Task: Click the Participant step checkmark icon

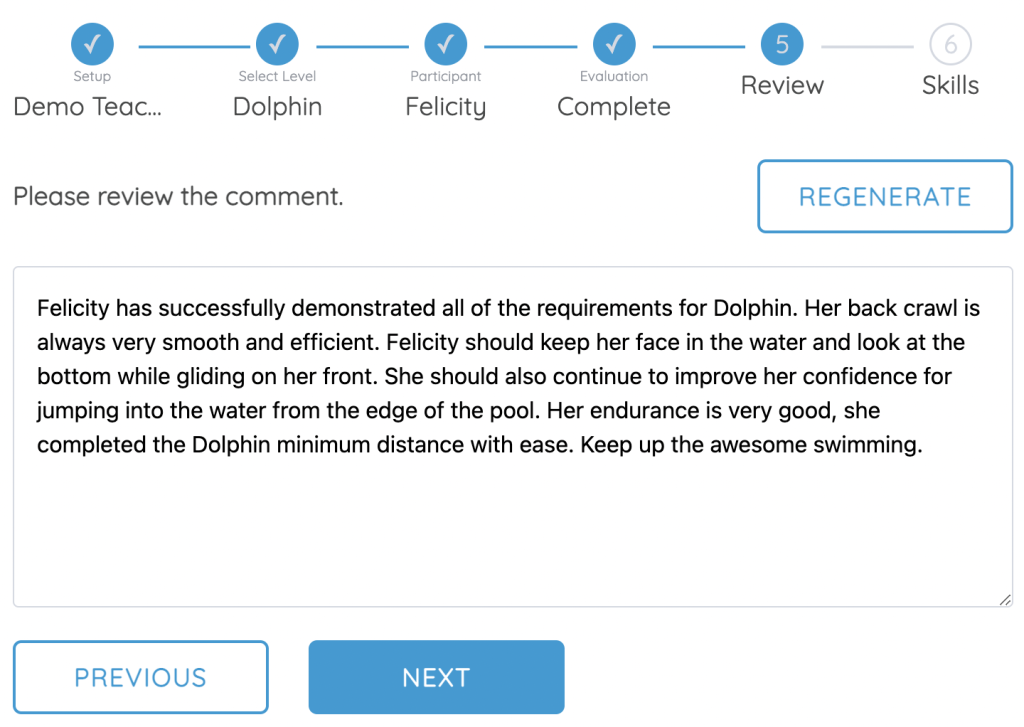Action: click(x=445, y=44)
